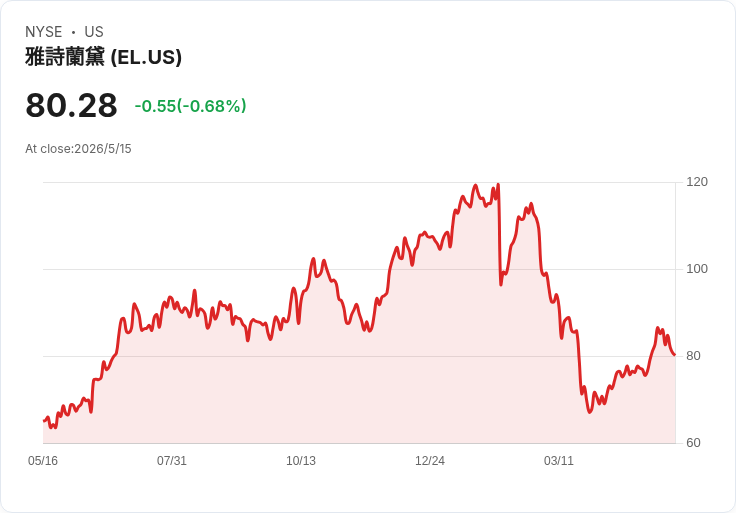Click the stock name 雅詩蘭黛 (EL.US)
The width and height of the screenshot is (736, 513).
[x=103, y=57]
